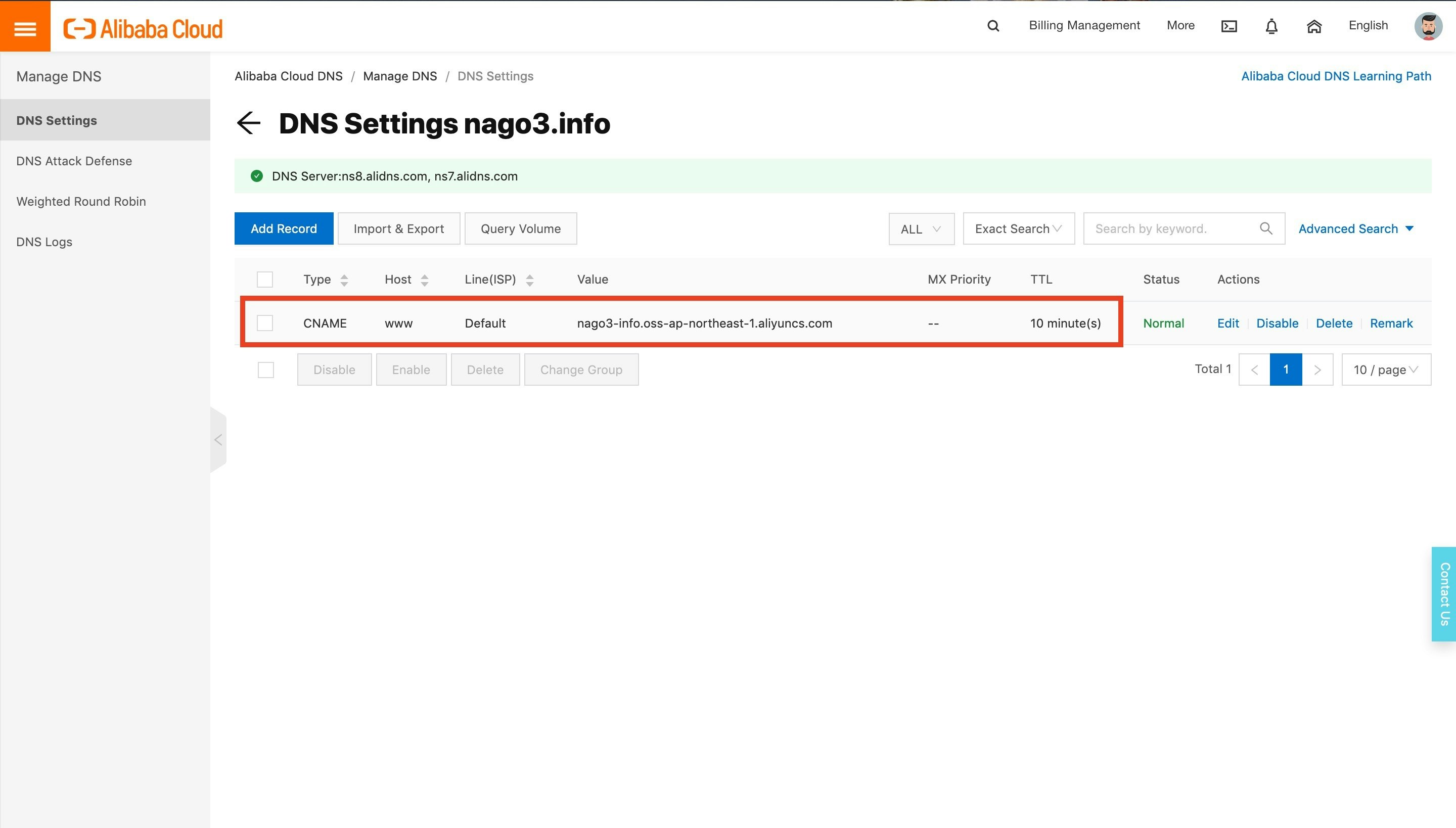Open the More menu in header

click(1180, 26)
